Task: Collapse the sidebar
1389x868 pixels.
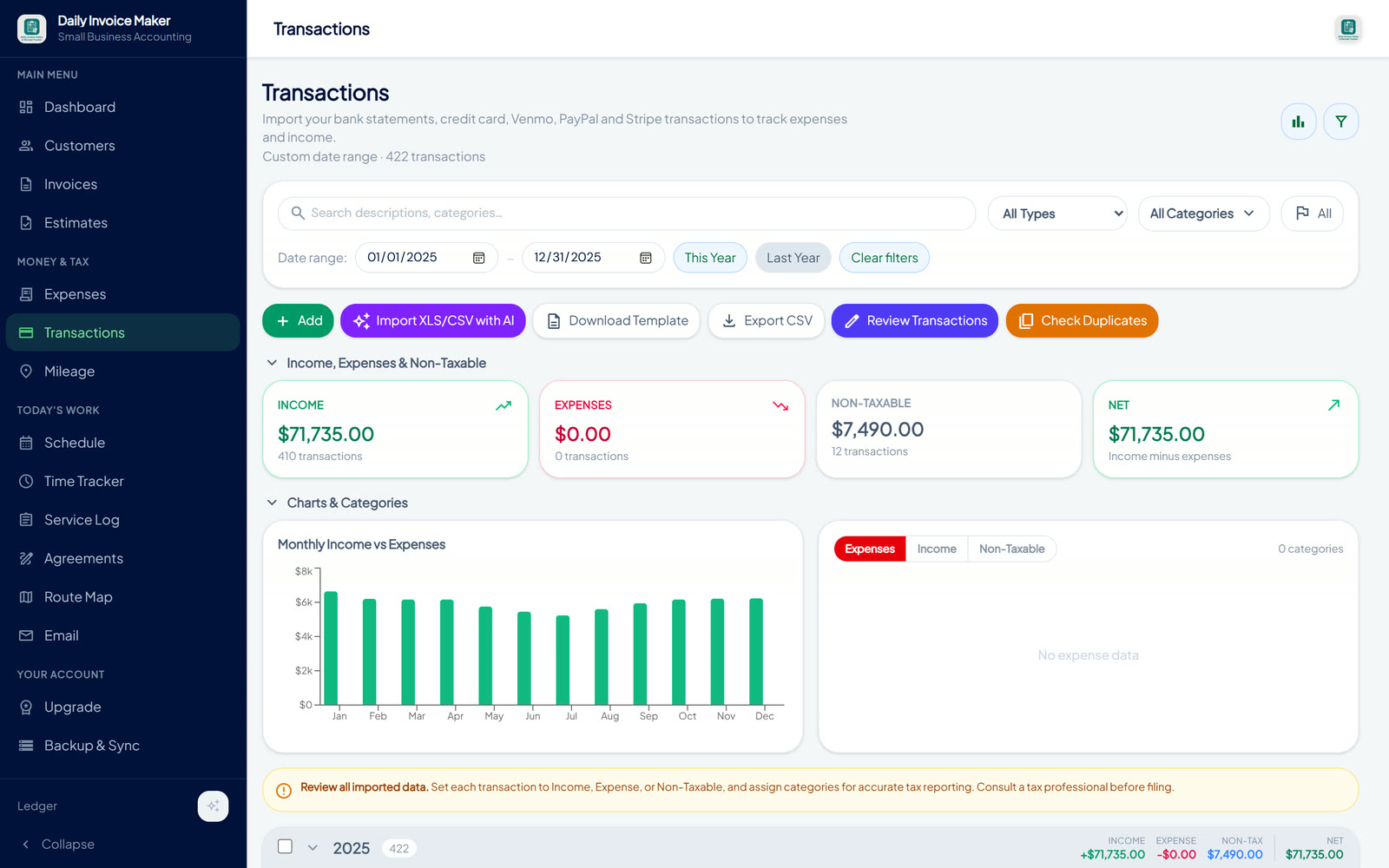Action: (x=59, y=845)
